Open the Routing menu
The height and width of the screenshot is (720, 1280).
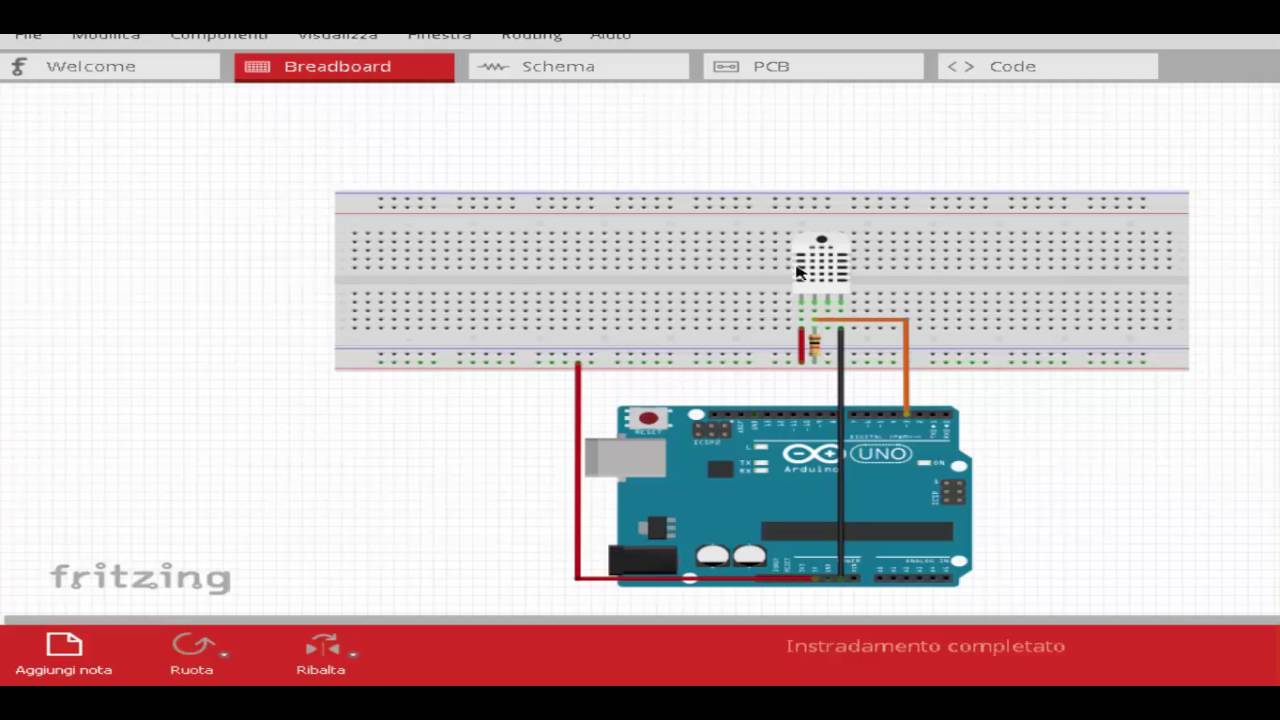[x=531, y=36]
